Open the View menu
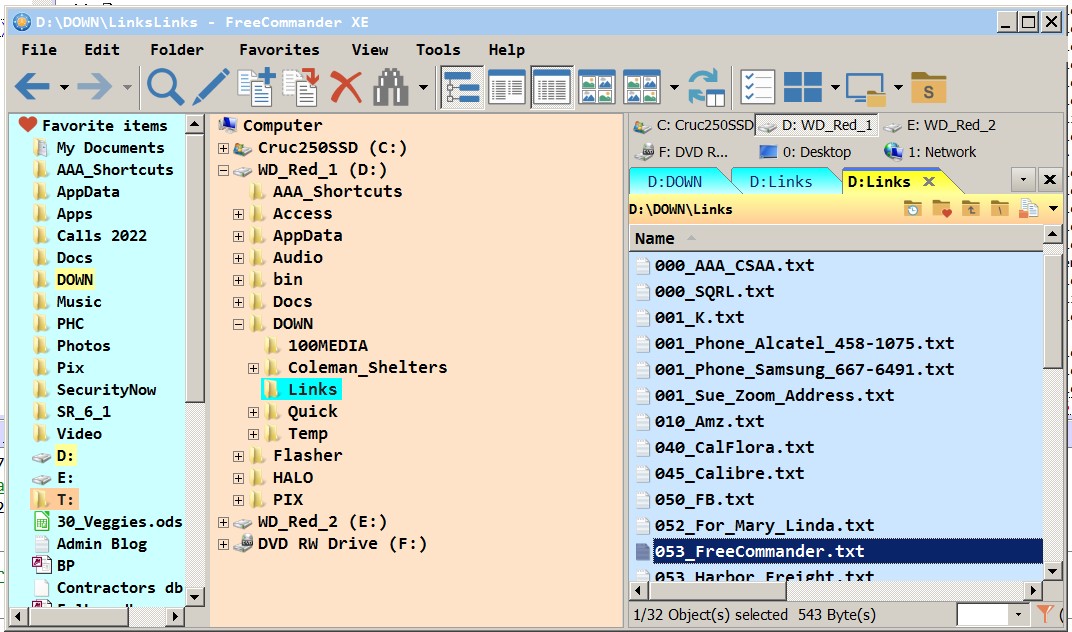Image resolution: width=1072 pixels, height=632 pixels. click(370, 49)
